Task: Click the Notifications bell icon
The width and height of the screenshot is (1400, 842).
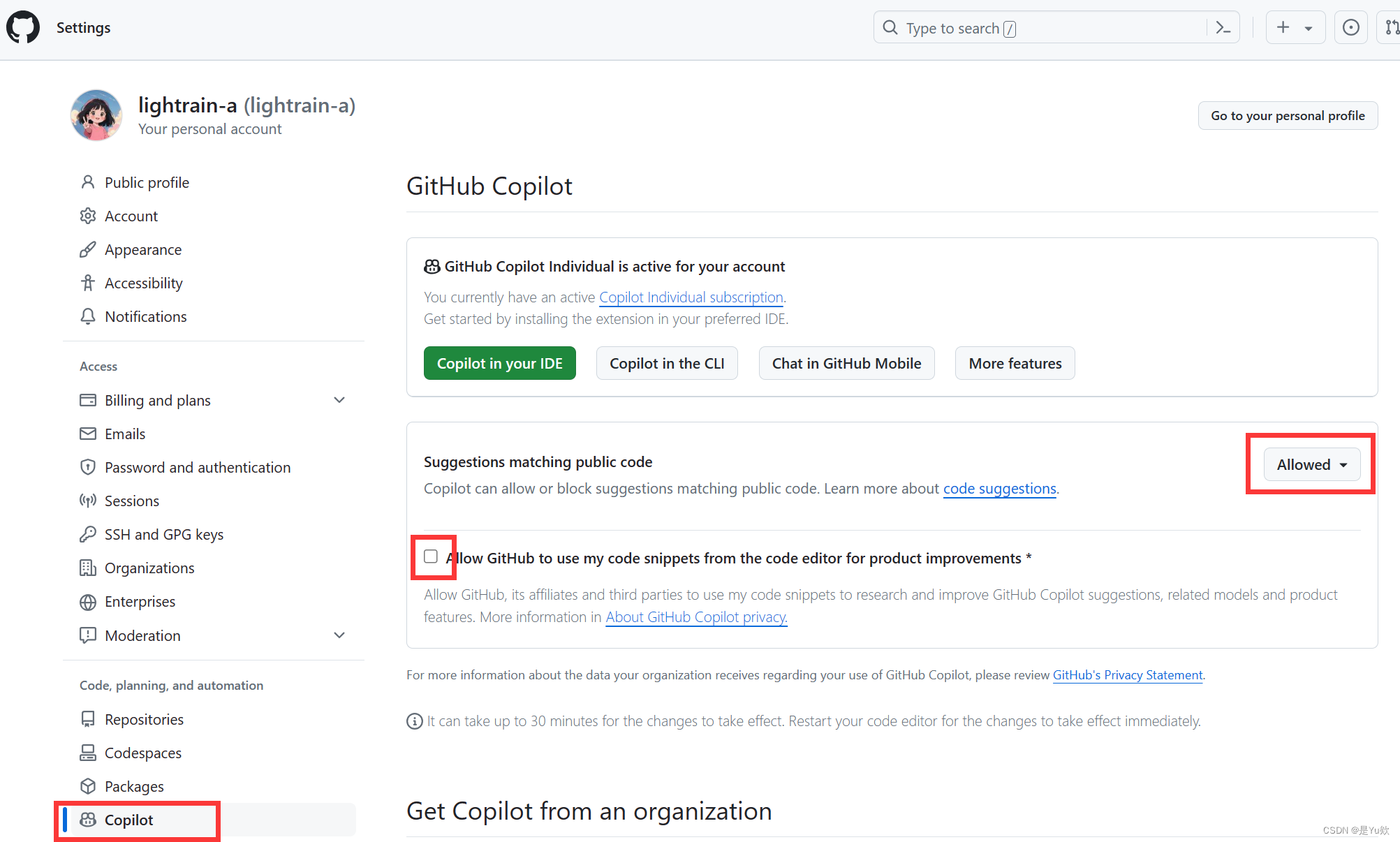Action: 87,316
